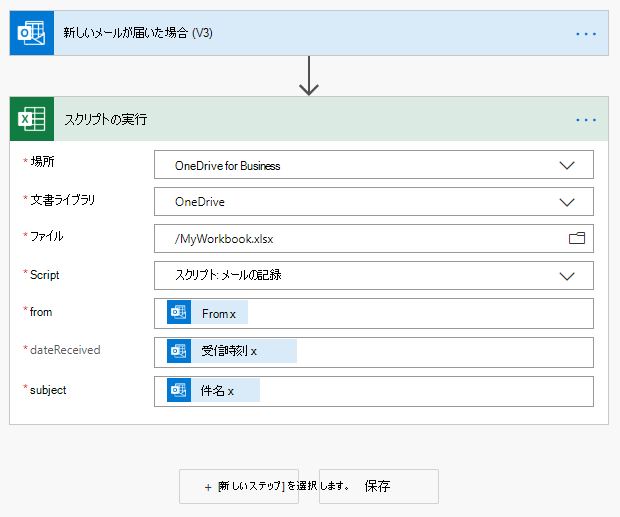Screen dimensions: 620x517
Task: Click the Script field label
Action: tap(45, 275)
